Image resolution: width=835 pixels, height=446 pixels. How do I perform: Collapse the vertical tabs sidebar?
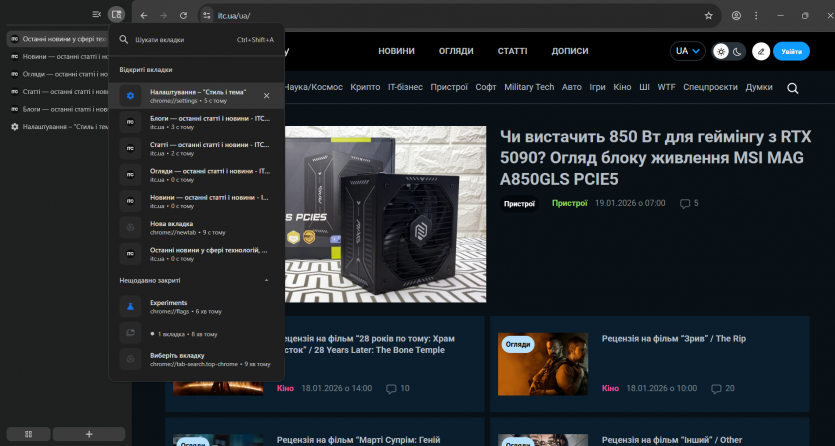pos(96,15)
